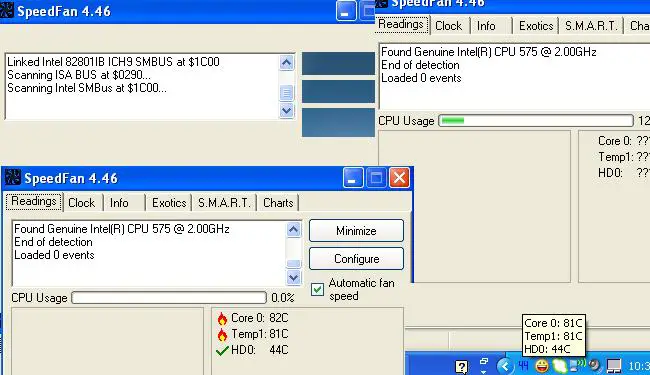
Task: Click green CPU Usage bar in right window
Action: (x=536, y=121)
